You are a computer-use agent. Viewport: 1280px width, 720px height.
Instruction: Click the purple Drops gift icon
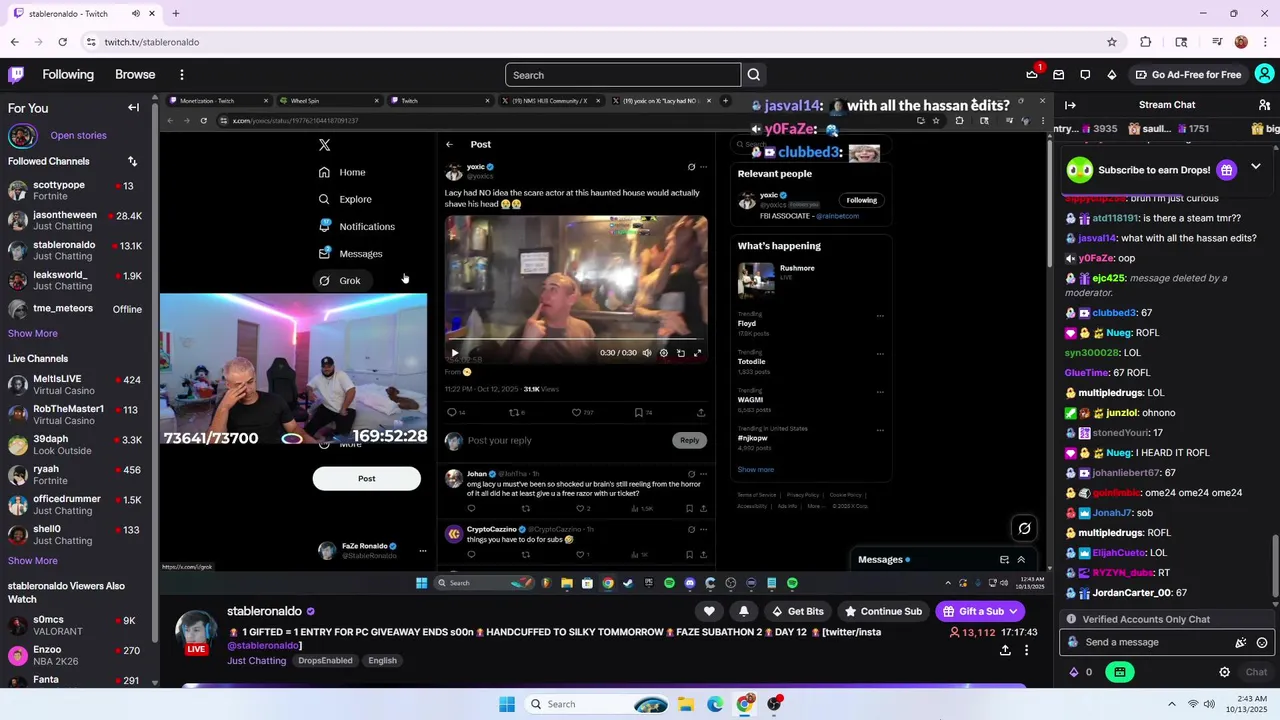point(1226,170)
